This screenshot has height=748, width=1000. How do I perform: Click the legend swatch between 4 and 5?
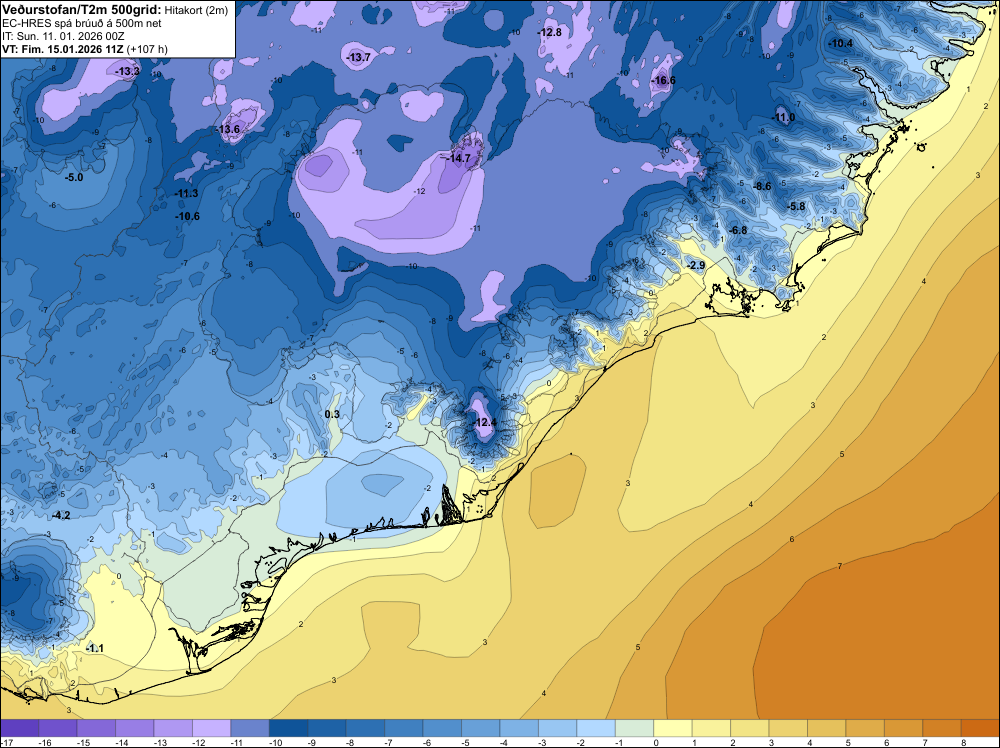pos(827,728)
